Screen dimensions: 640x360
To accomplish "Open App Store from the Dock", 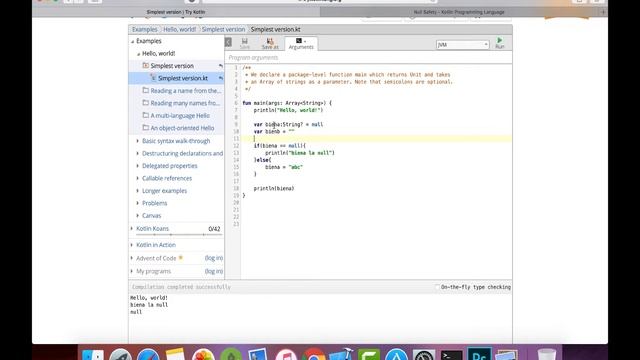I will click(x=396, y=355).
